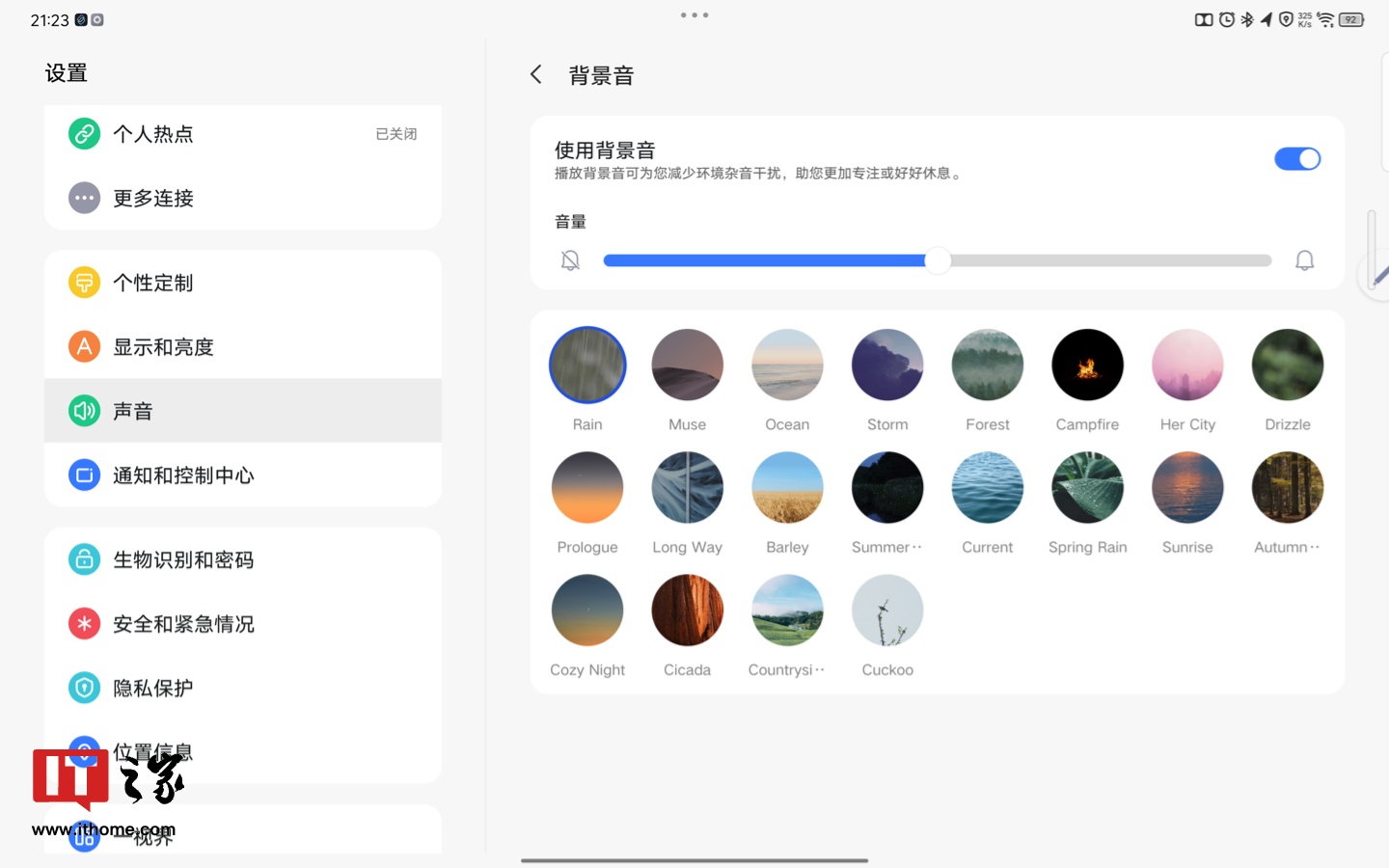The height and width of the screenshot is (868, 1389).
Task: Choose the Barley wheat field thumbnail
Action: pos(787,488)
